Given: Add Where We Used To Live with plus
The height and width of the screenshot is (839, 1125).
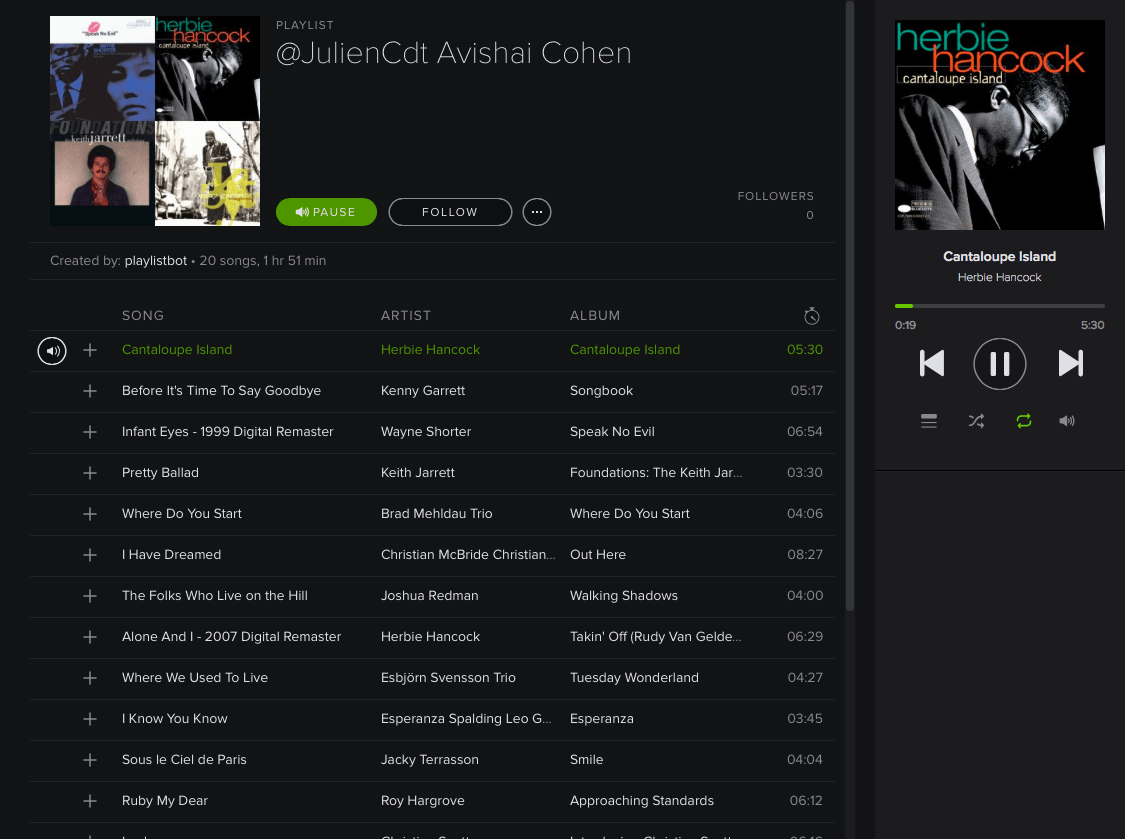Looking at the screenshot, I should (90, 678).
